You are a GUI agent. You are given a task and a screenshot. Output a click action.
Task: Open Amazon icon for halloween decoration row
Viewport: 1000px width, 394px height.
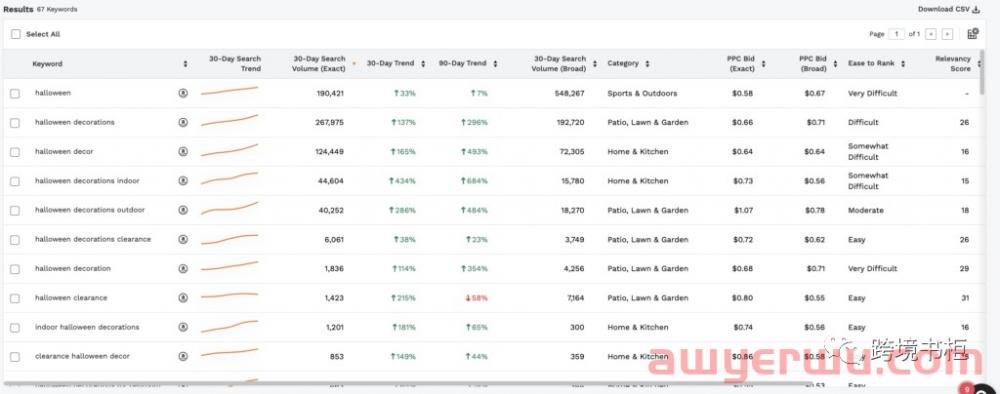[183, 268]
